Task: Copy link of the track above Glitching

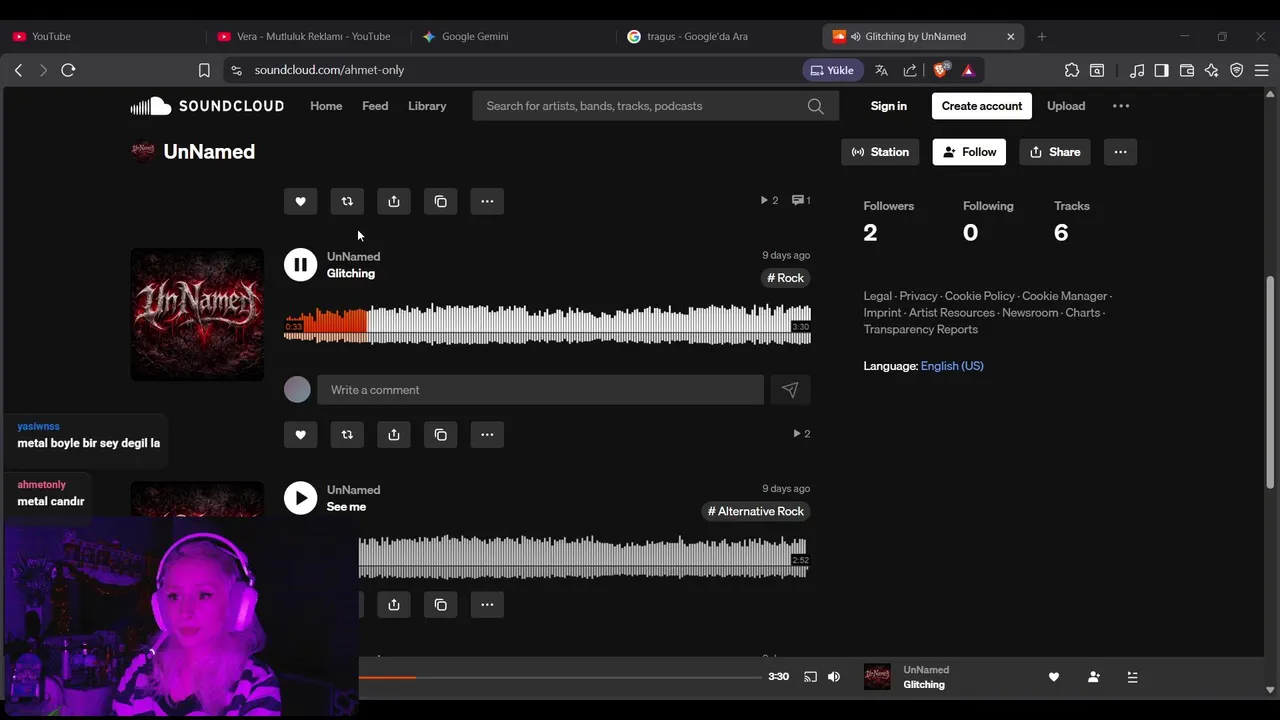Action: pyautogui.click(x=441, y=201)
